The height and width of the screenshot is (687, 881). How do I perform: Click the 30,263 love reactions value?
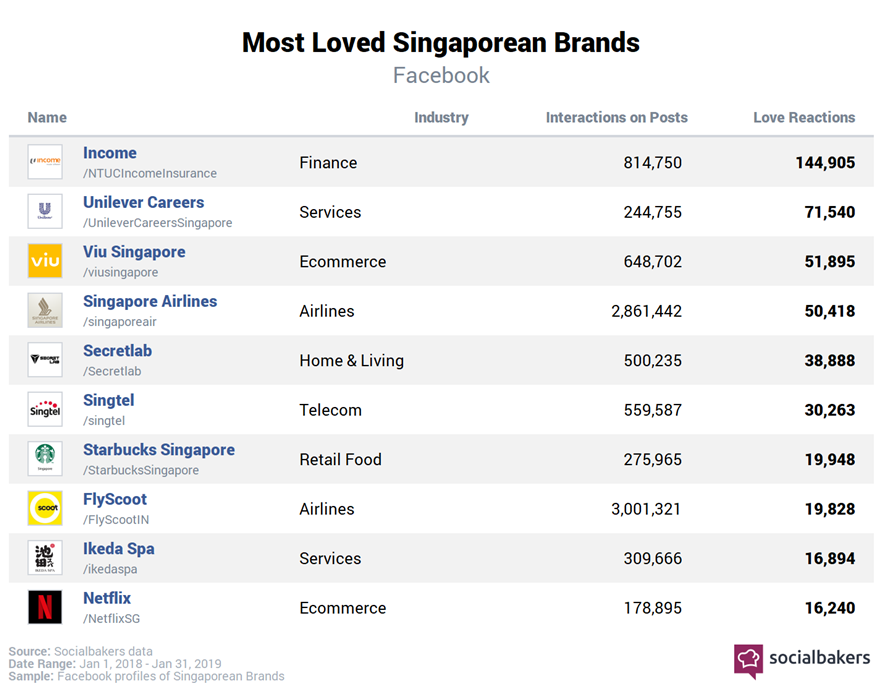(x=830, y=410)
